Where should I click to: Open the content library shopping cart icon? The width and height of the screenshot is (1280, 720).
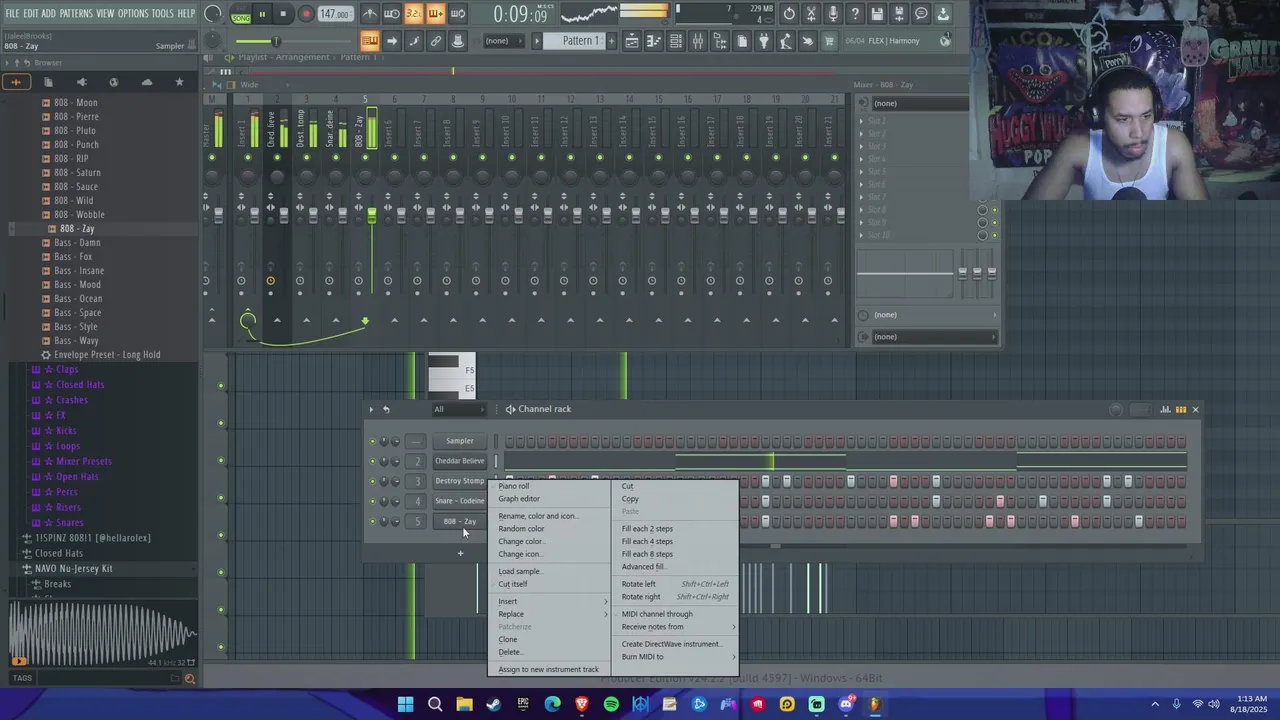830,41
